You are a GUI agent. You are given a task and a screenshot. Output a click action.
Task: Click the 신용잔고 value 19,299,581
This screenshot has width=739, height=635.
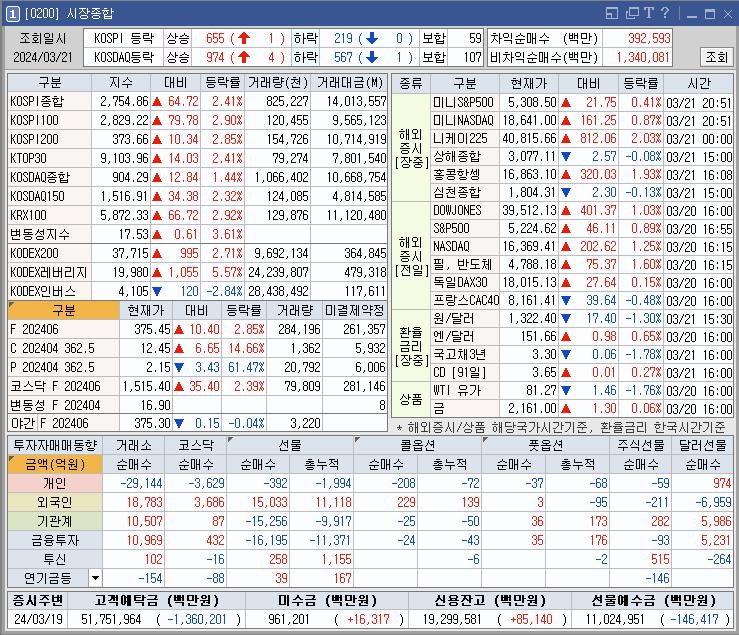coord(452,619)
